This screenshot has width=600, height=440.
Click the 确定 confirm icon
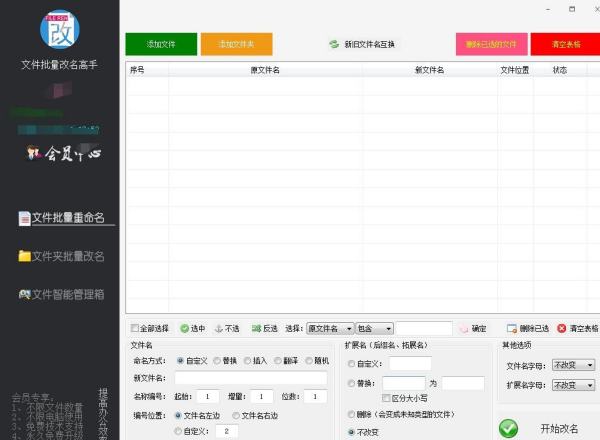(464, 328)
